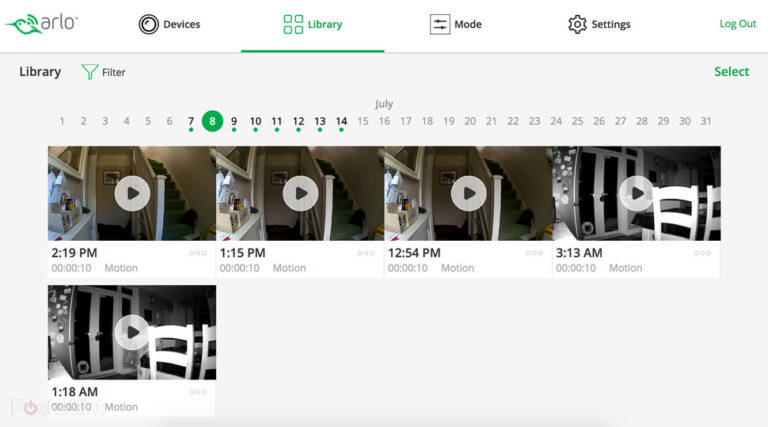Open the 2:19 PM hallway thumbnail
Screen dimensions: 768x427
click(x=132, y=193)
